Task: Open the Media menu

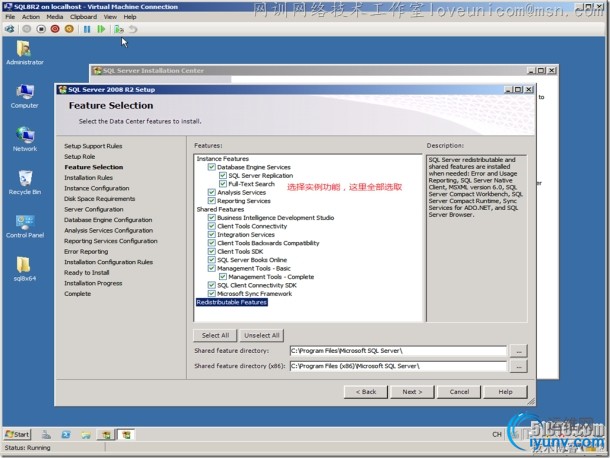Action: click(54, 17)
